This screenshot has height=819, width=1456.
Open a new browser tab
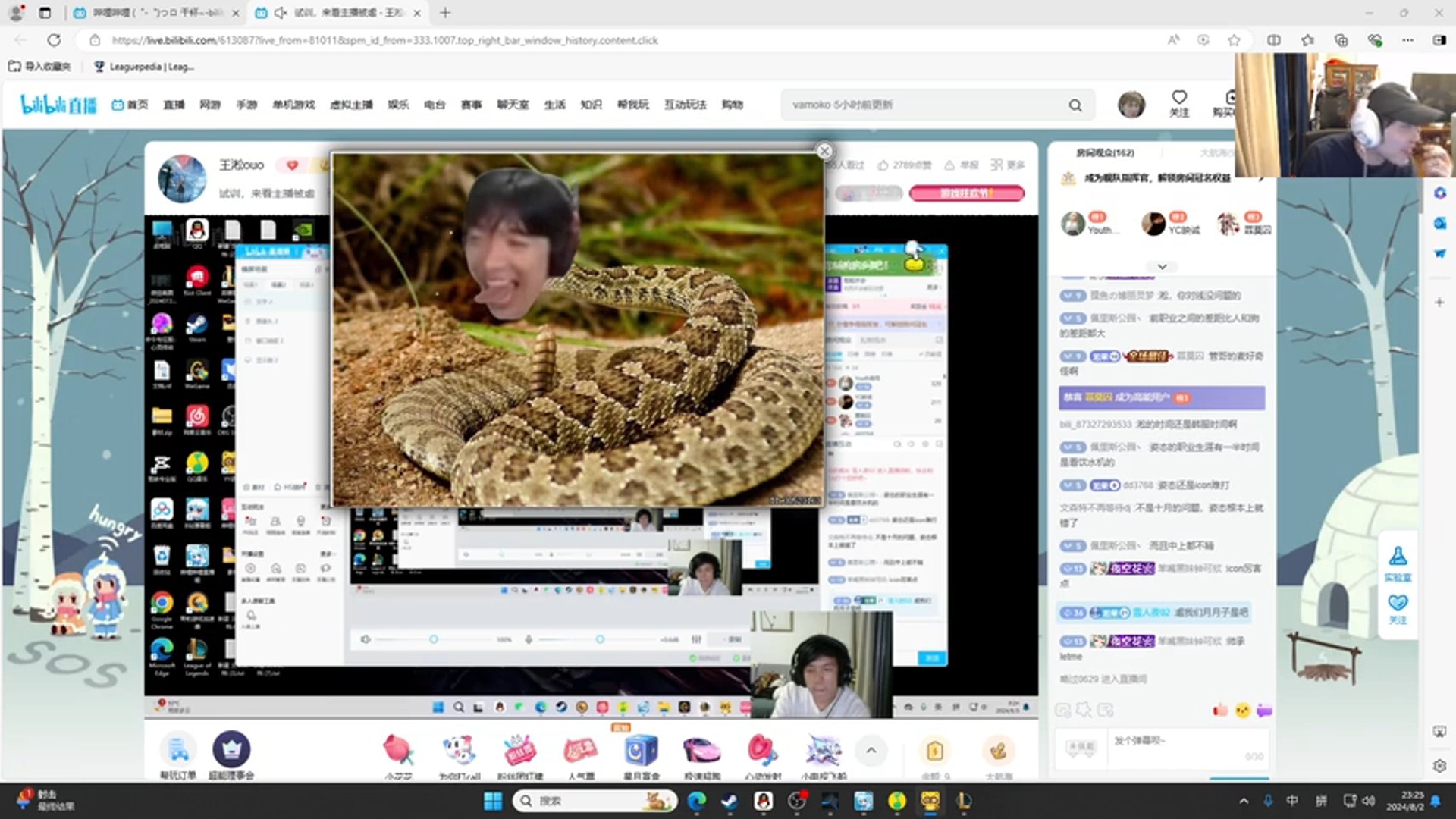(x=445, y=13)
